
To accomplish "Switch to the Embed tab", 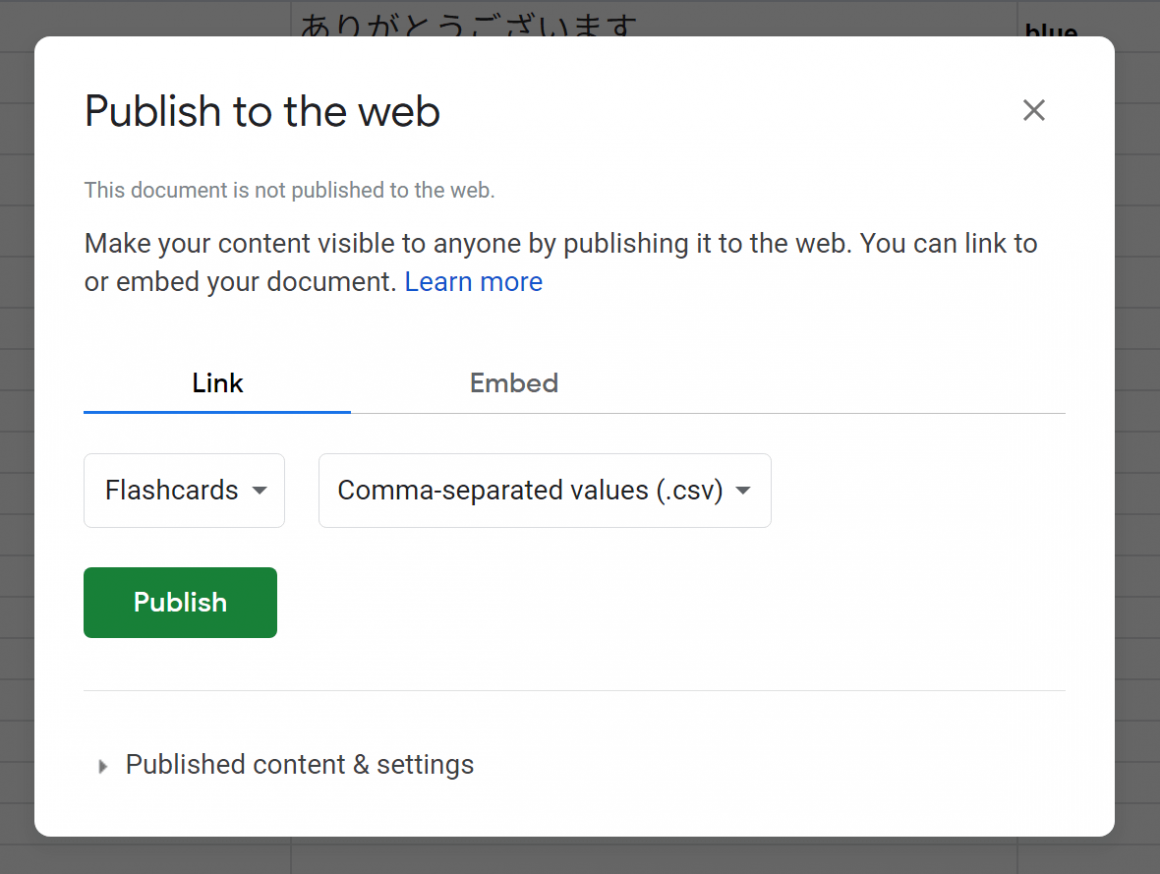I will coord(513,383).
